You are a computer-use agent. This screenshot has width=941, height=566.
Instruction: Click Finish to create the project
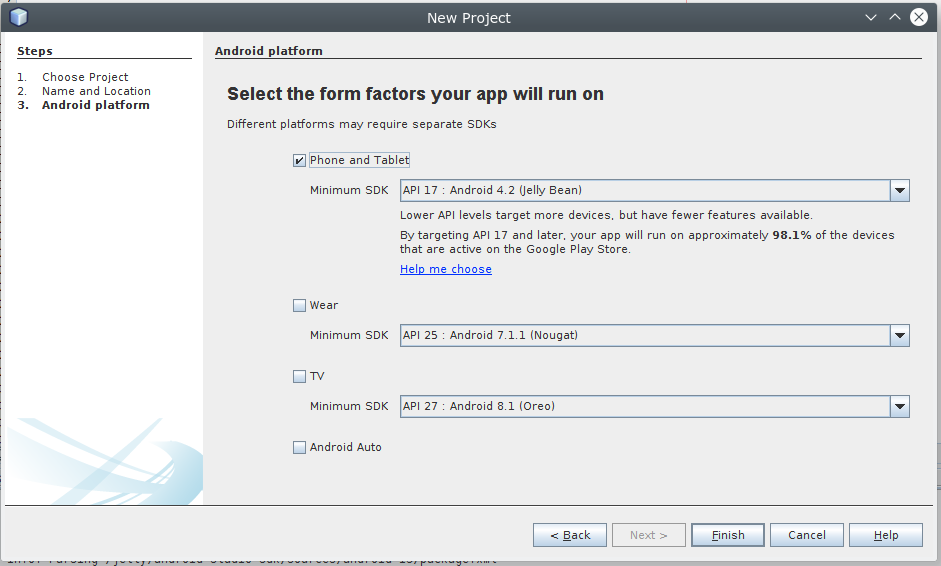728,535
